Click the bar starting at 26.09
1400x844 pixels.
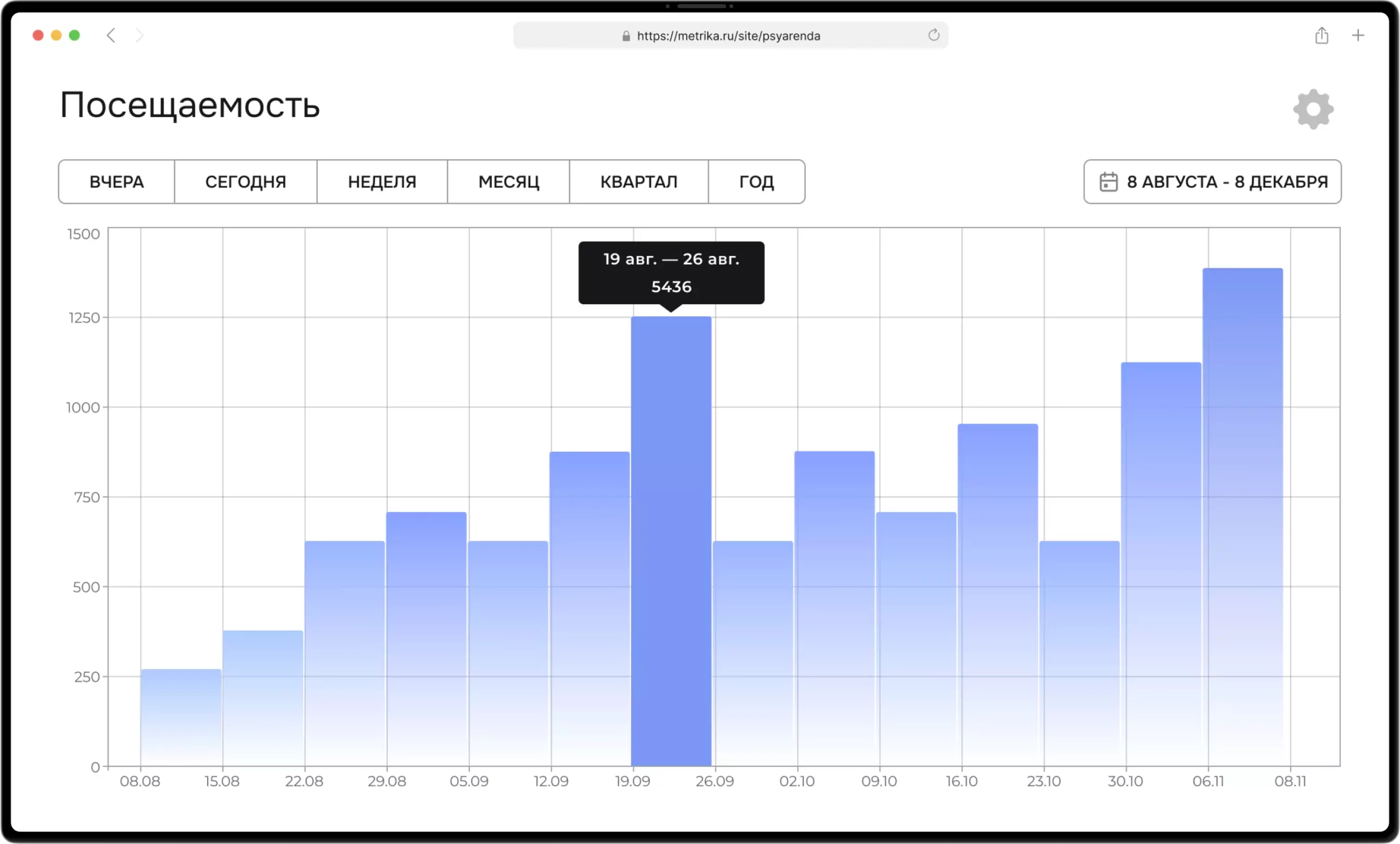[753, 654]
